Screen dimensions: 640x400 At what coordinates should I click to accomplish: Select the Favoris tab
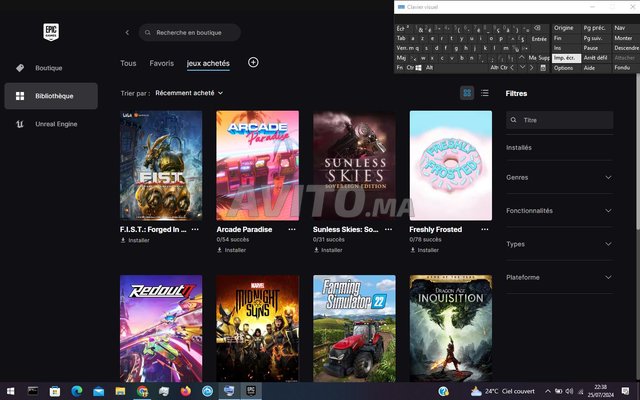coord(161,63)
